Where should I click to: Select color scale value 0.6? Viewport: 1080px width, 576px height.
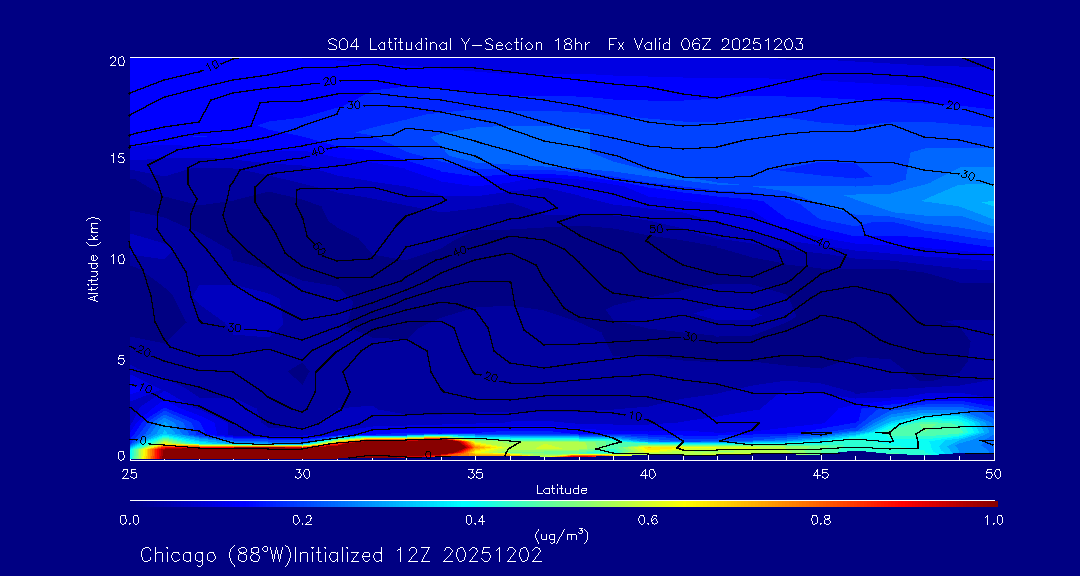point(648,520)
